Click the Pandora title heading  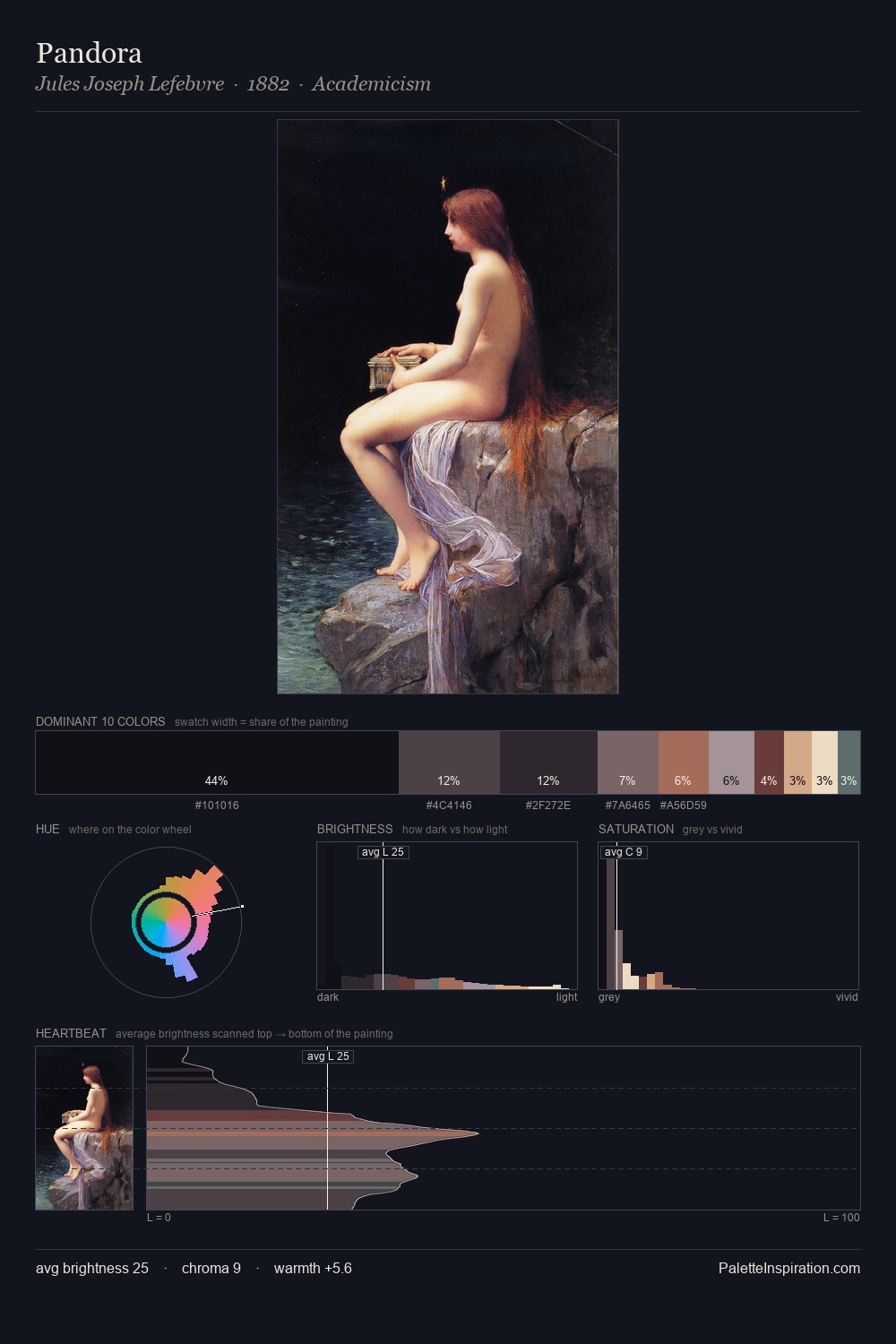coord(89,53)
